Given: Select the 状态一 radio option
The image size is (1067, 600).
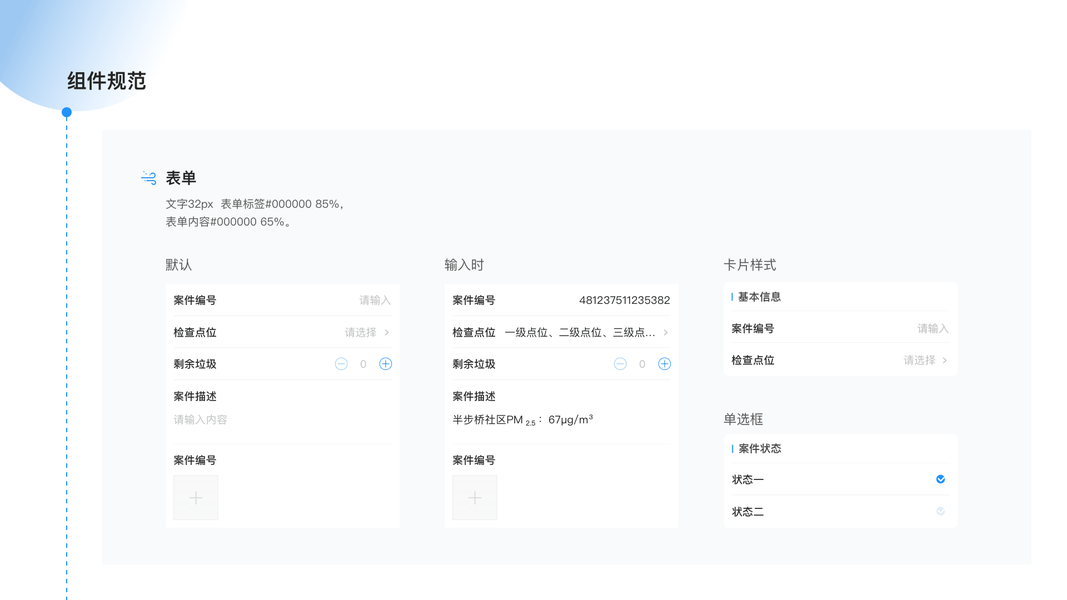Looking at the screenshot, I should pyautogui.click(x=940, y=480).
